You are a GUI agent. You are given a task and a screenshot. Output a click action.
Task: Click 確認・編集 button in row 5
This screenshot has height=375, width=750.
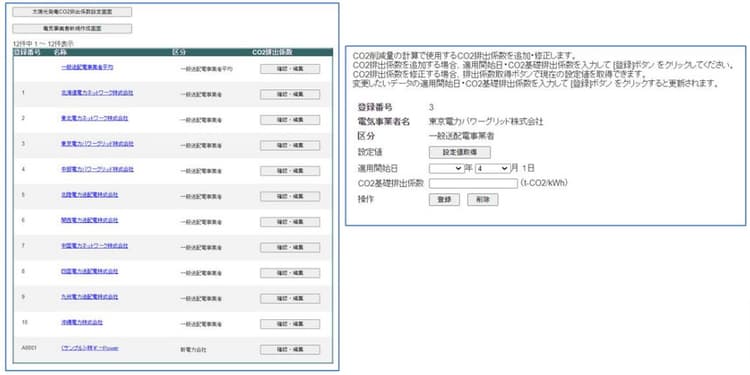290,197
